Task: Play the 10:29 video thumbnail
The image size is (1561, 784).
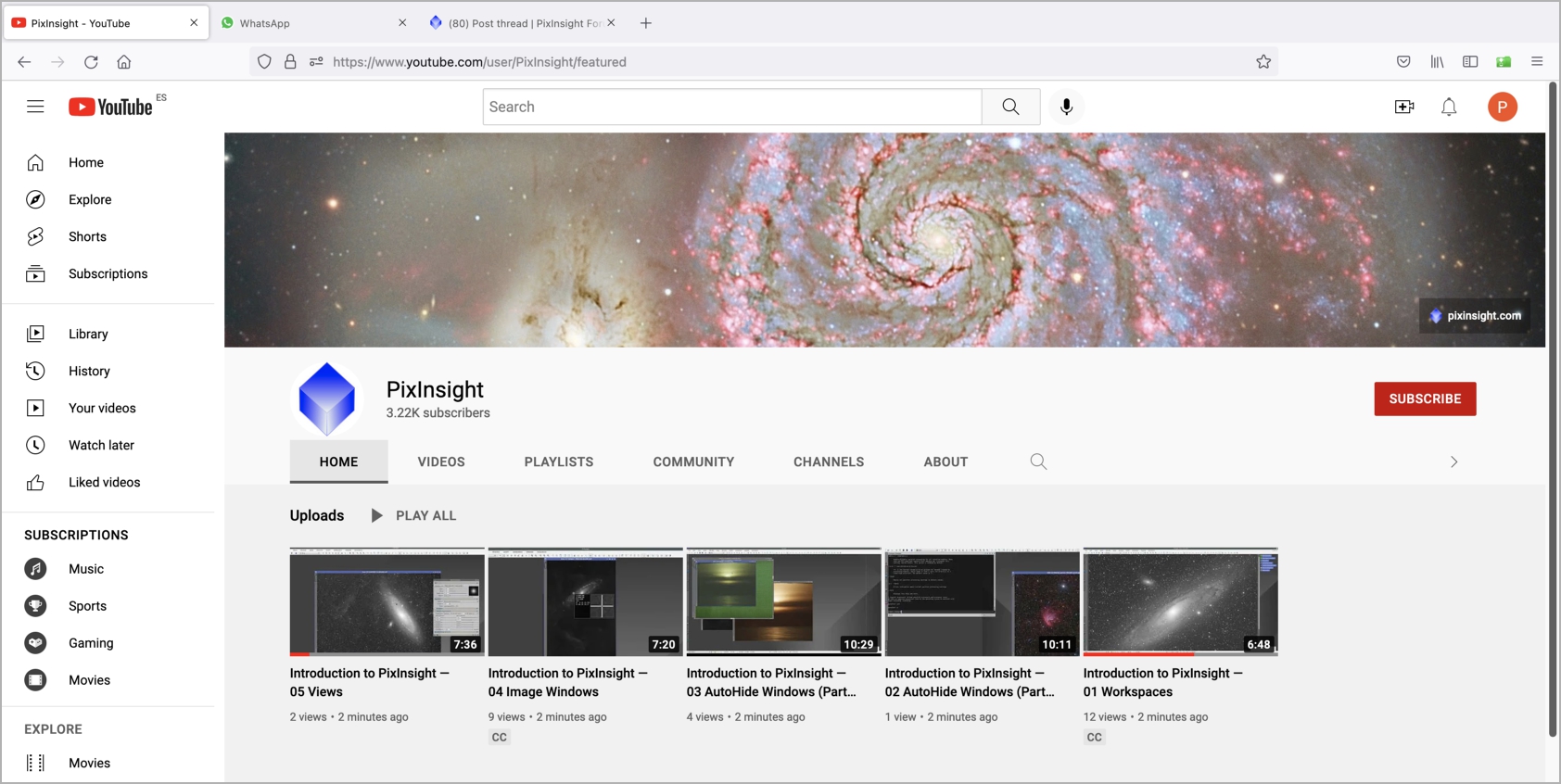Action: pyautogui.click(x=783, y=601)
